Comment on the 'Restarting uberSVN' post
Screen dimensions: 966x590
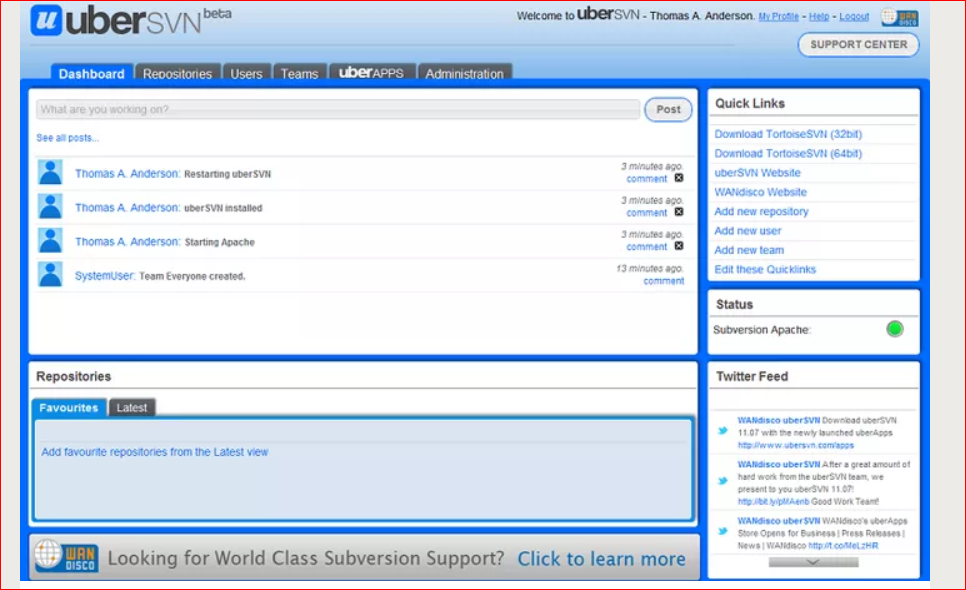point(646,179)
